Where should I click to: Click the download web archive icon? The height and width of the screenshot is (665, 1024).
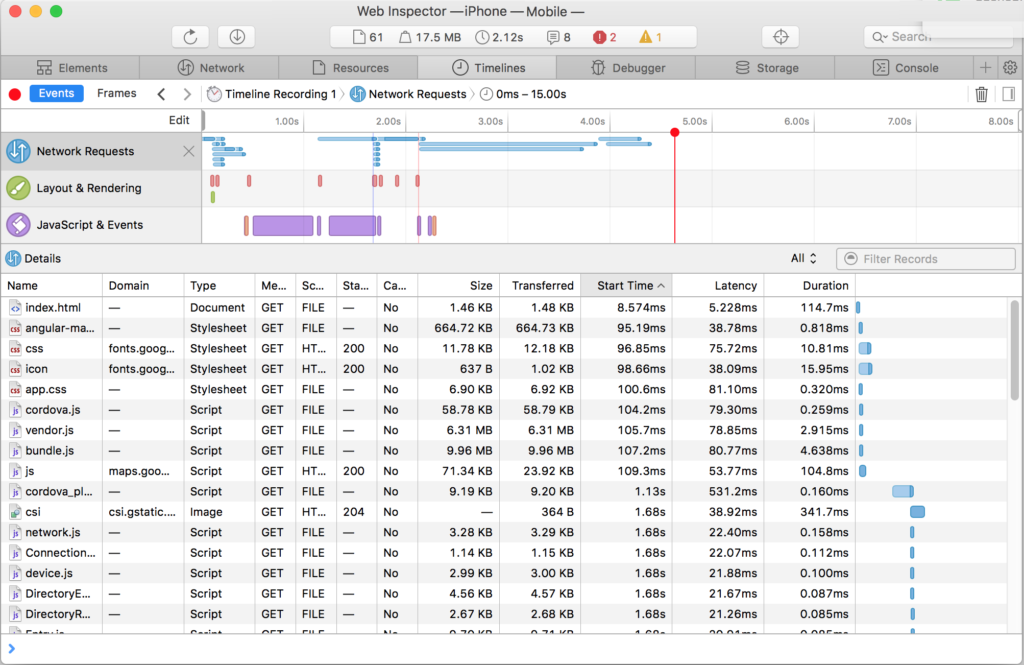pyautogui.click(x=237, y=37)
